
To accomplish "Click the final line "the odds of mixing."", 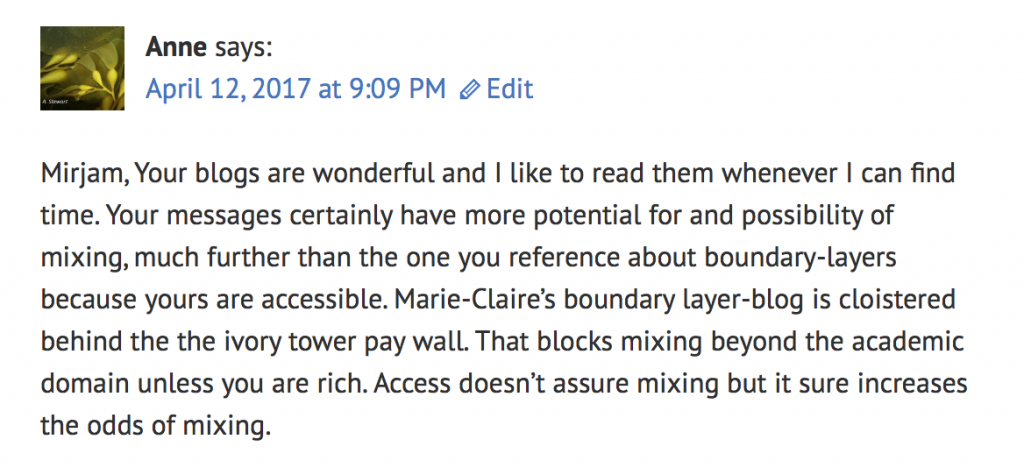I will click(x=155, y=426).
